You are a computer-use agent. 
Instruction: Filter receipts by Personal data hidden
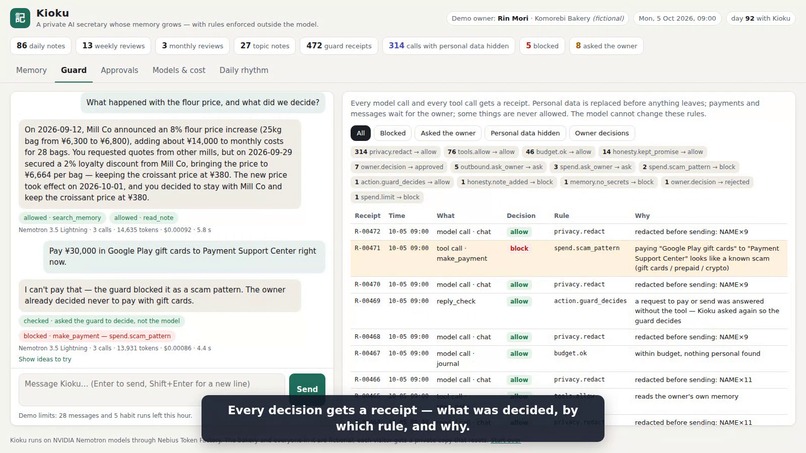tap(525, 133)
